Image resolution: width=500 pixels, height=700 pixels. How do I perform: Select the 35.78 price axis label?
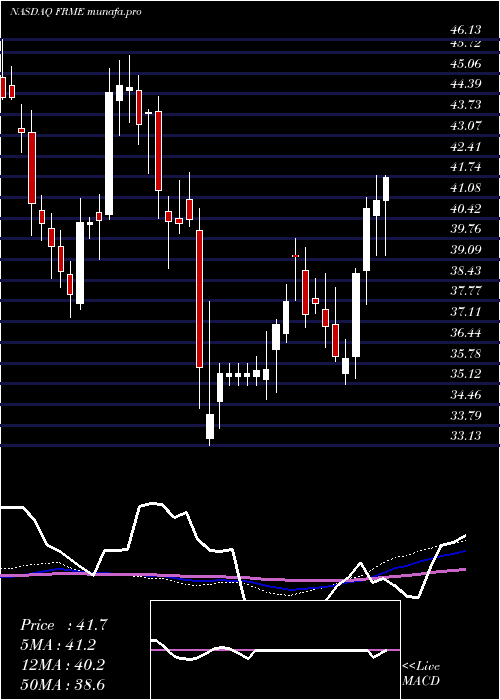(x=466, y=354)
